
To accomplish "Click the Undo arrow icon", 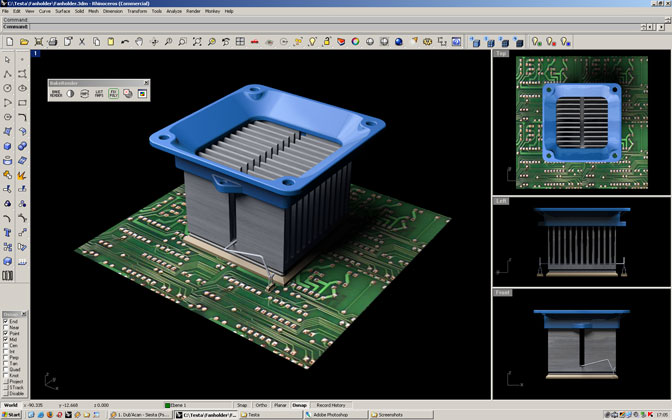I will pos(125,42).
